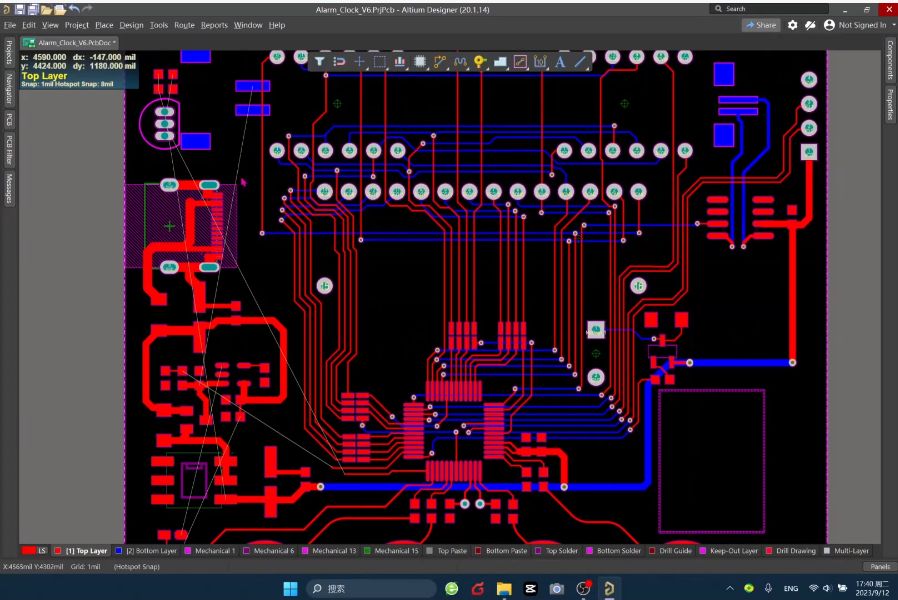Select the Place String 'A' tool

[x=560, y=61]
